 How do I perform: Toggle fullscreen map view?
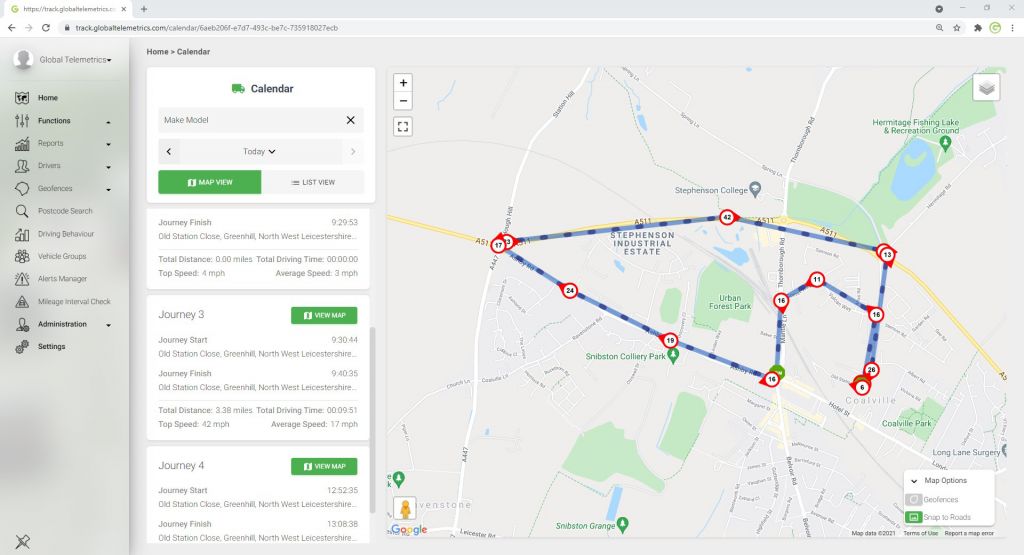(x=403, y=126)
